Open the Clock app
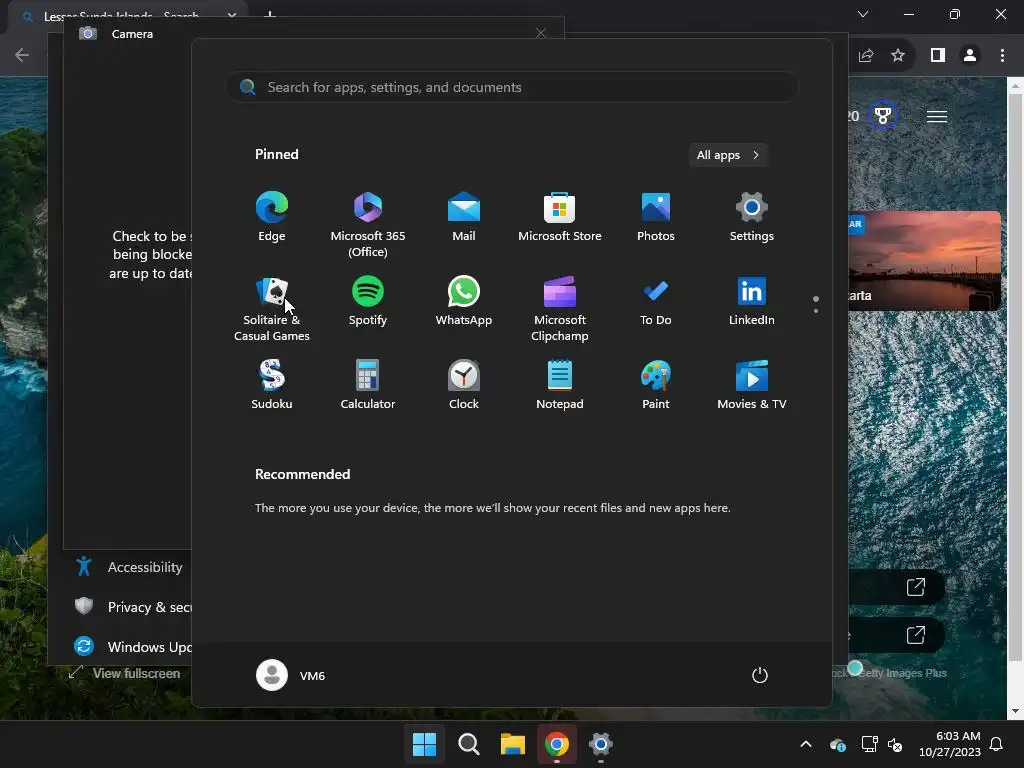The width and height of the screenshot is (1024, 768). pyautogui.click(x=464, y=385)
